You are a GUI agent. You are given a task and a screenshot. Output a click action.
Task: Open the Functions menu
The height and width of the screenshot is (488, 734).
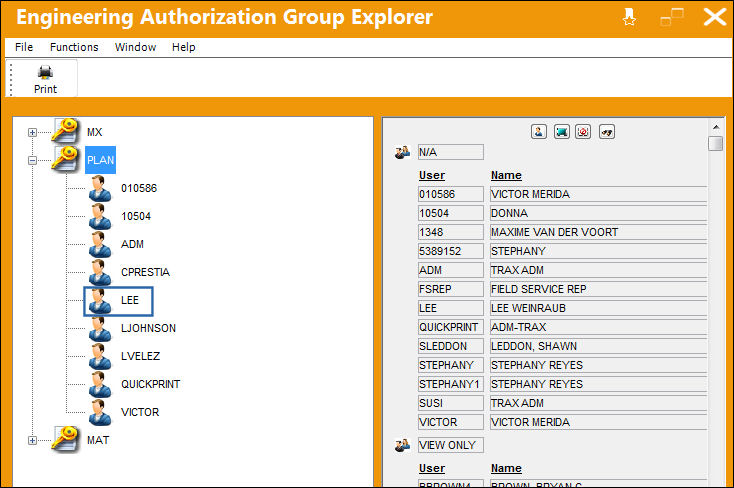point(74,47)
